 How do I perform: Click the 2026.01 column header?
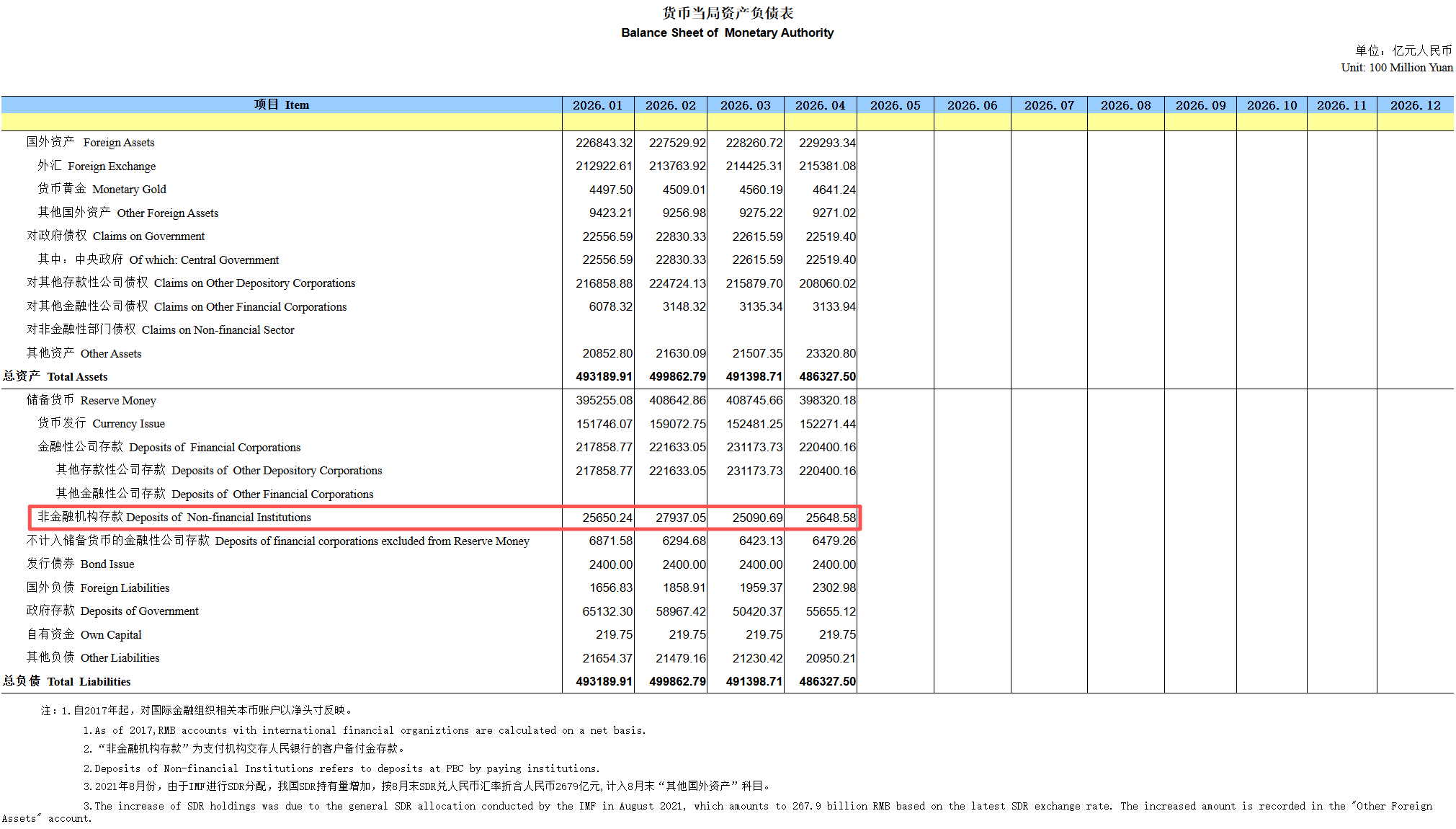tap(597, 105)
